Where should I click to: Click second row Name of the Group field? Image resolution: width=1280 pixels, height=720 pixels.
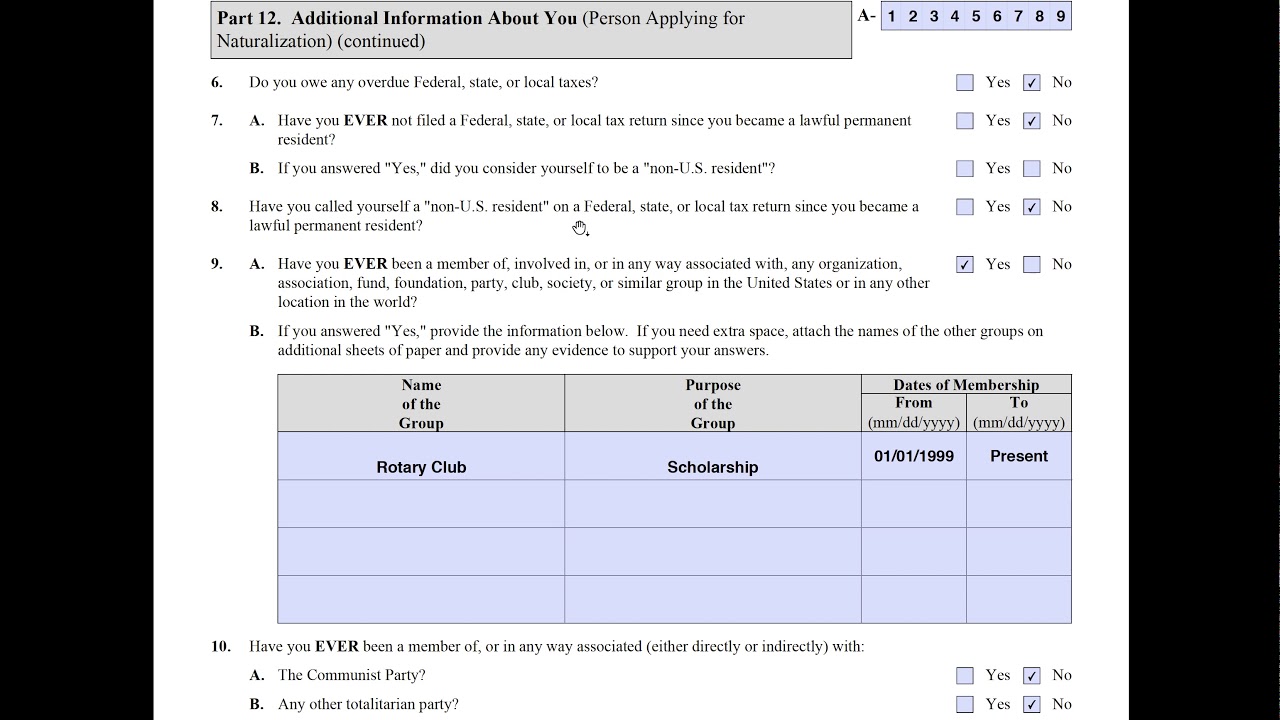tap(421, 504)
